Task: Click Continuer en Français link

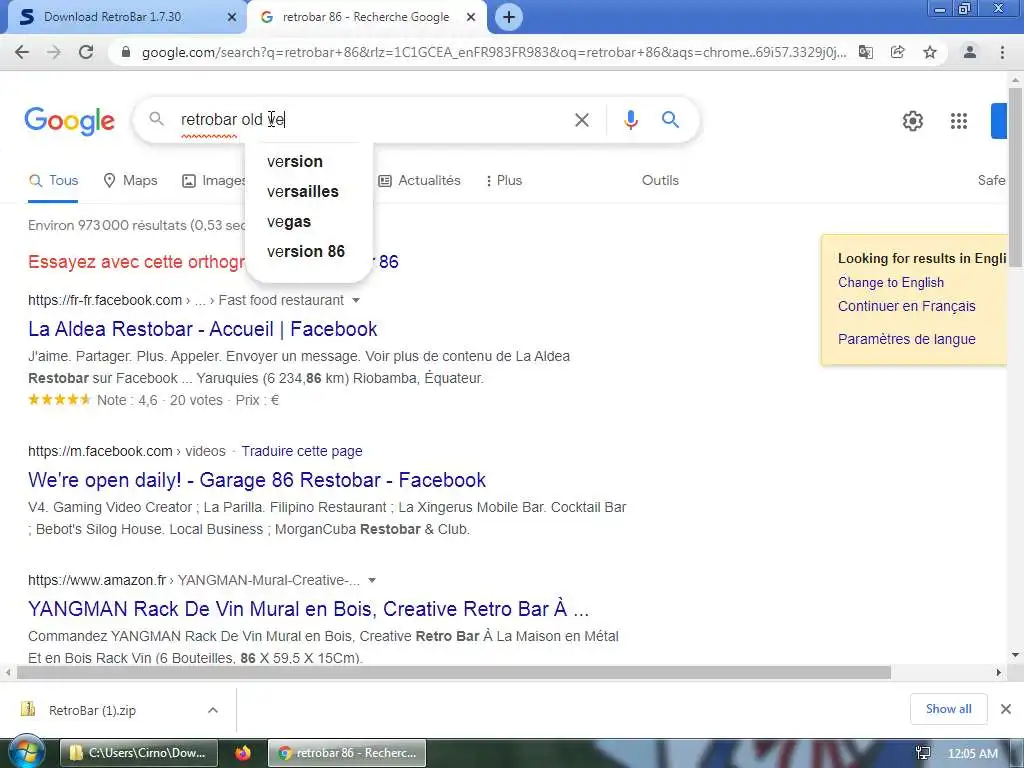Action: click(x=906, y=306)
